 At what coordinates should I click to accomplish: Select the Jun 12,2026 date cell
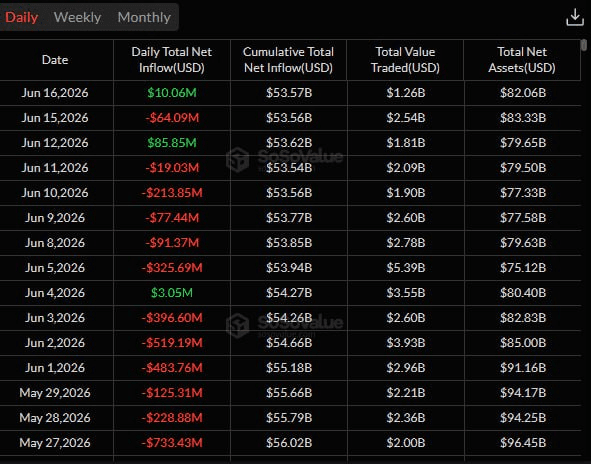coord(55,142)
